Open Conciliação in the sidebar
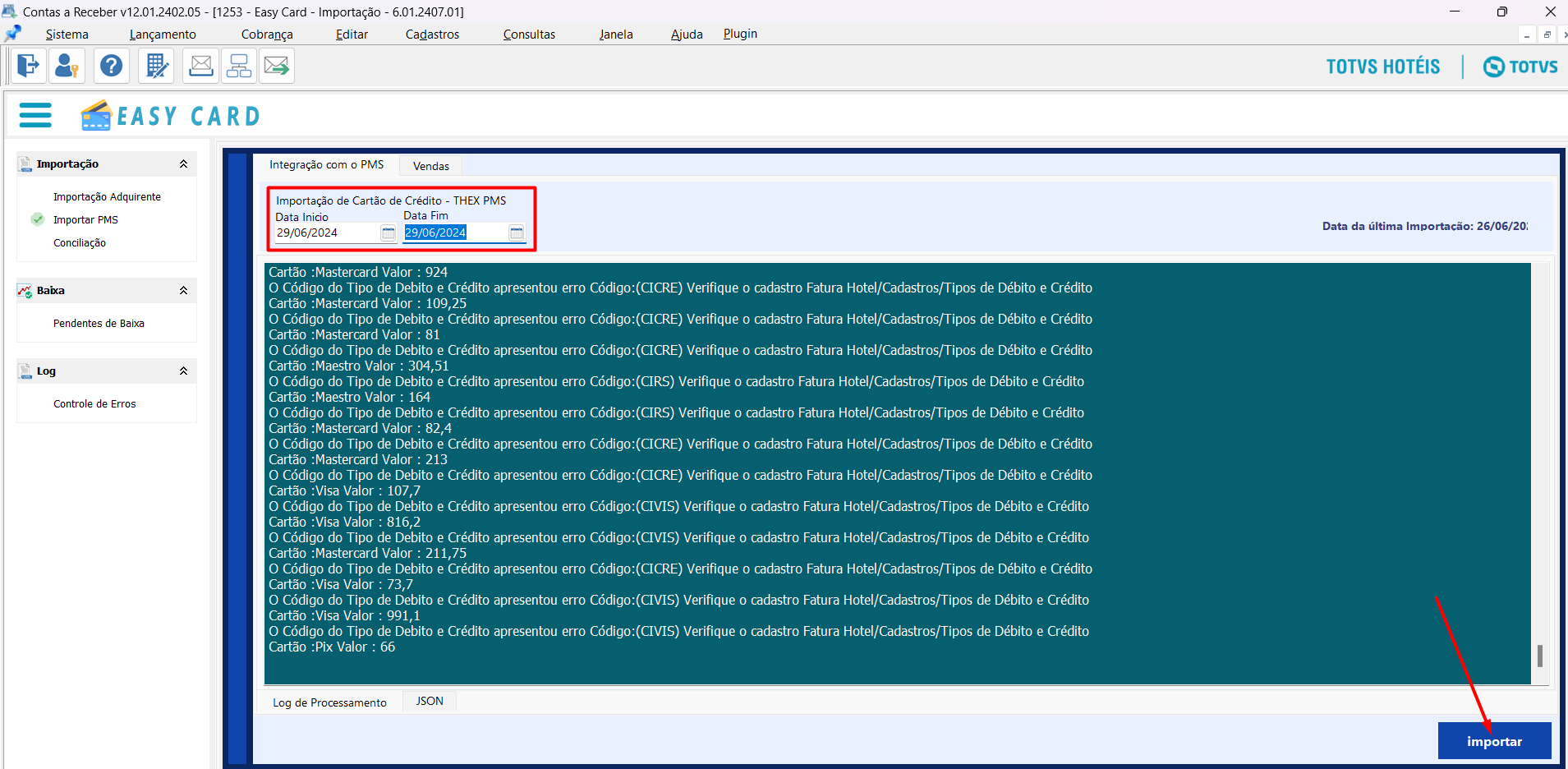Image resolution: width=1568 pixels, height=769 pixels. click(80, 243)
